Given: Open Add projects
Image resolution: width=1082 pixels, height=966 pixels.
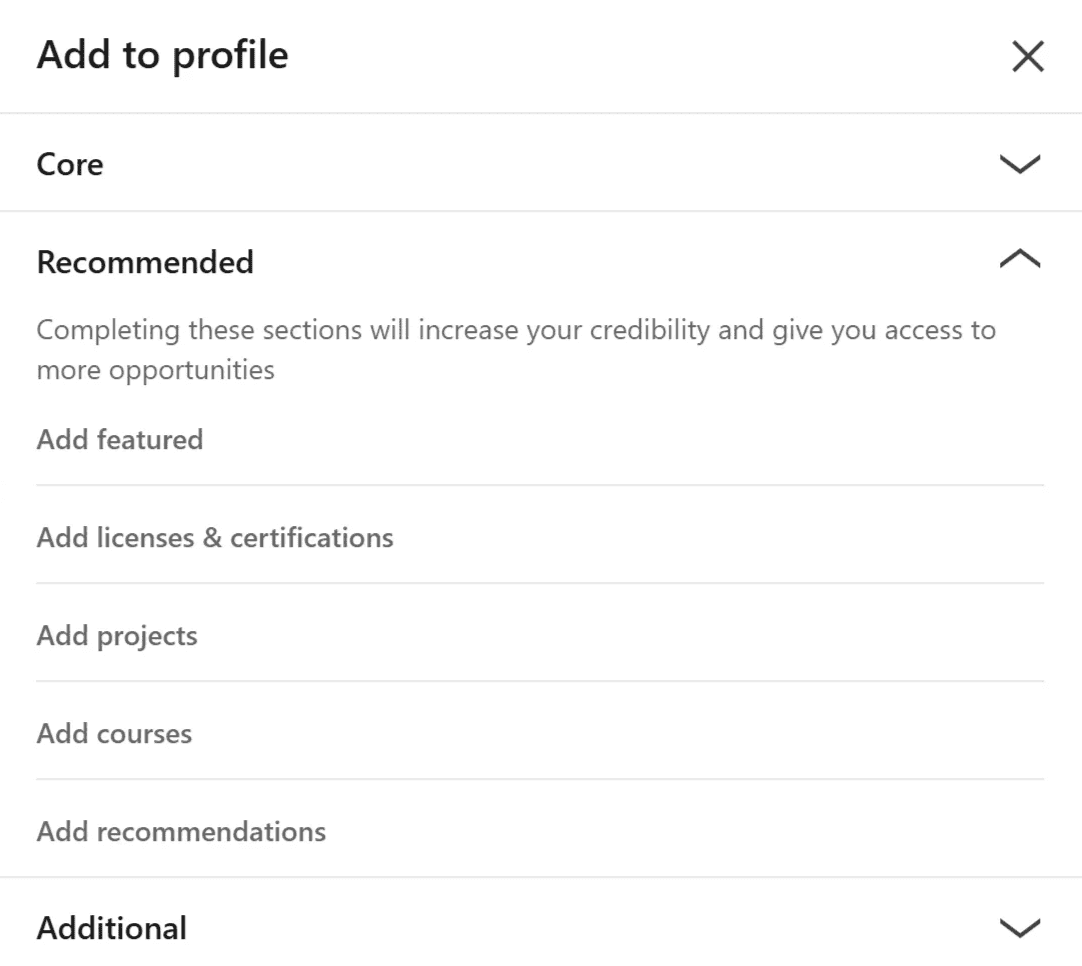Looking at the screenshot, I should 117,636.
